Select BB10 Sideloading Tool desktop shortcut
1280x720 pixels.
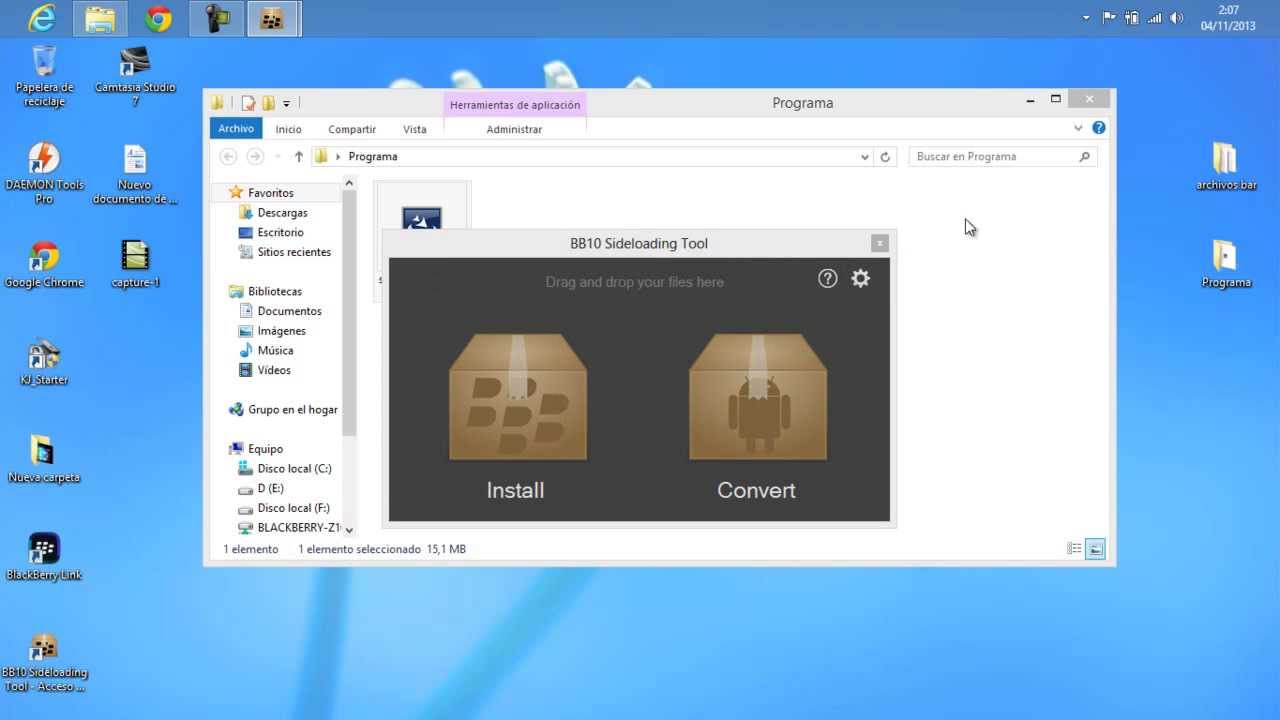[x=44, y=662]
